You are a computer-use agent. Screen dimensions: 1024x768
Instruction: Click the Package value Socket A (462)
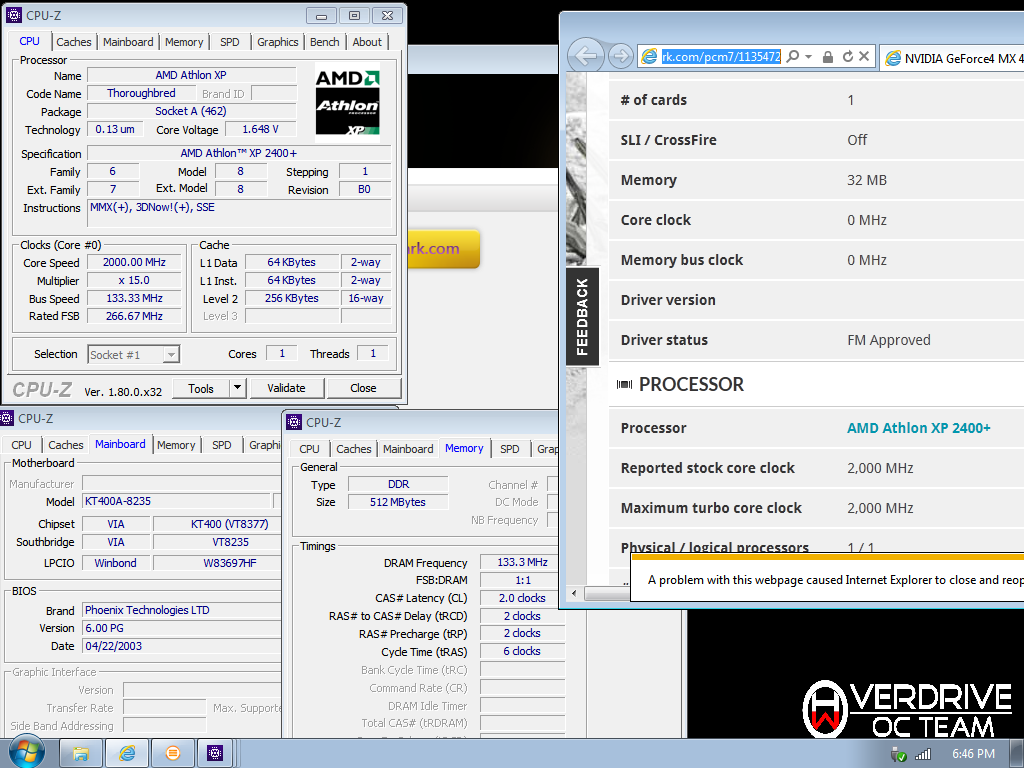[191, 111]
